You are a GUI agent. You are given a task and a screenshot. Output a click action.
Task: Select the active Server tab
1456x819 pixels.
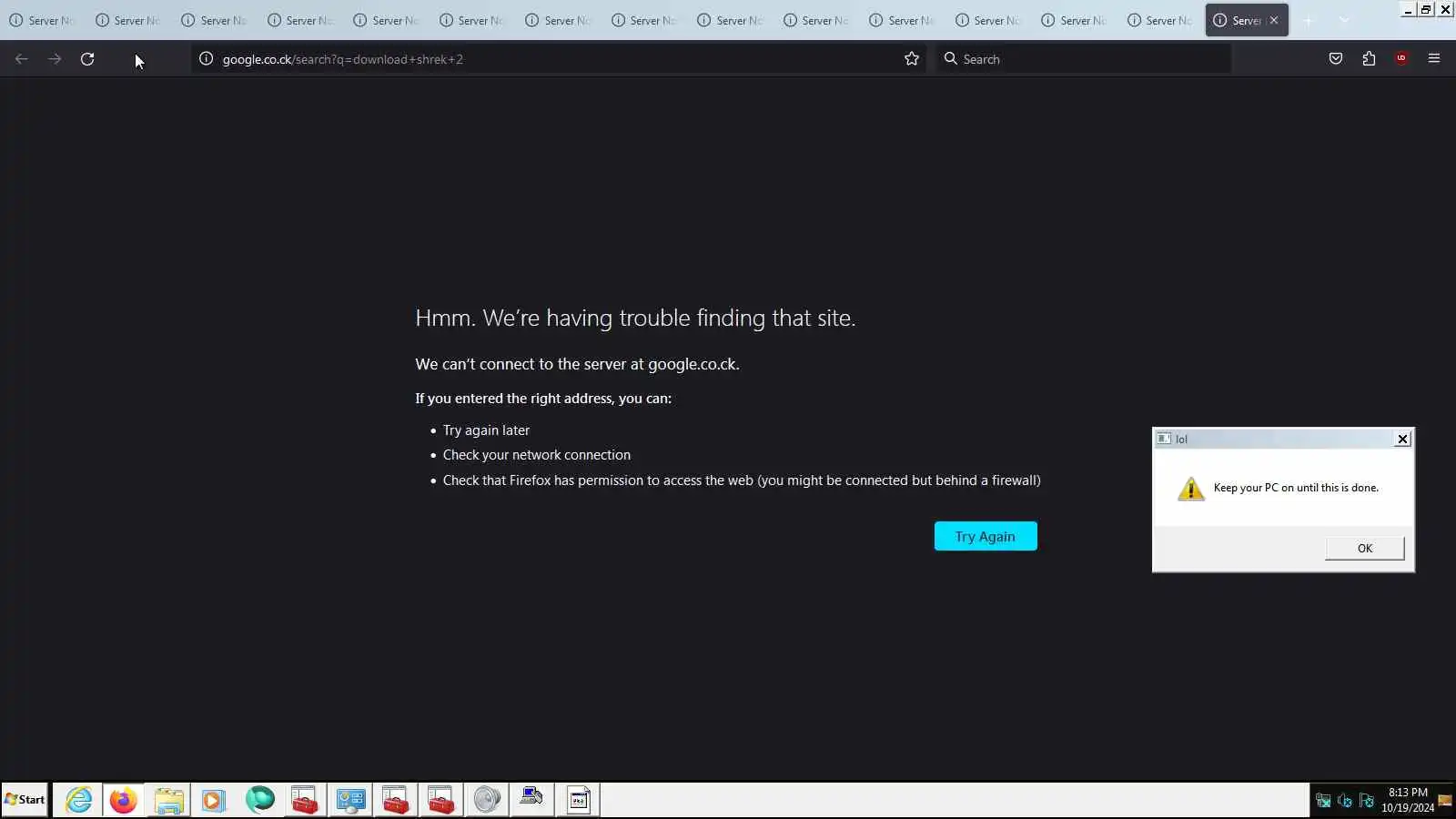pyautogui.click(x=1247, y=20)
